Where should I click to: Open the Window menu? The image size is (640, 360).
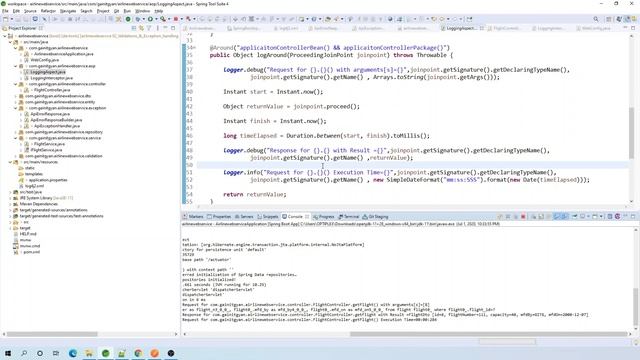[x=142, y=11]
